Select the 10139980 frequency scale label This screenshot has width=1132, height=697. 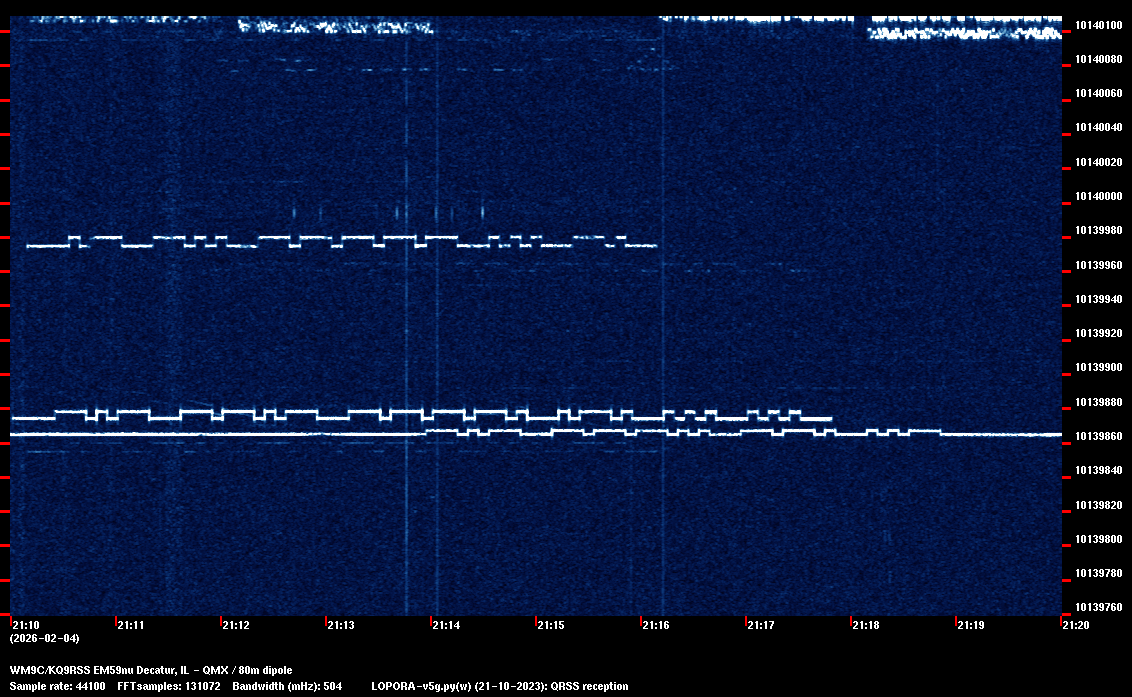(x=1098, y=230)
